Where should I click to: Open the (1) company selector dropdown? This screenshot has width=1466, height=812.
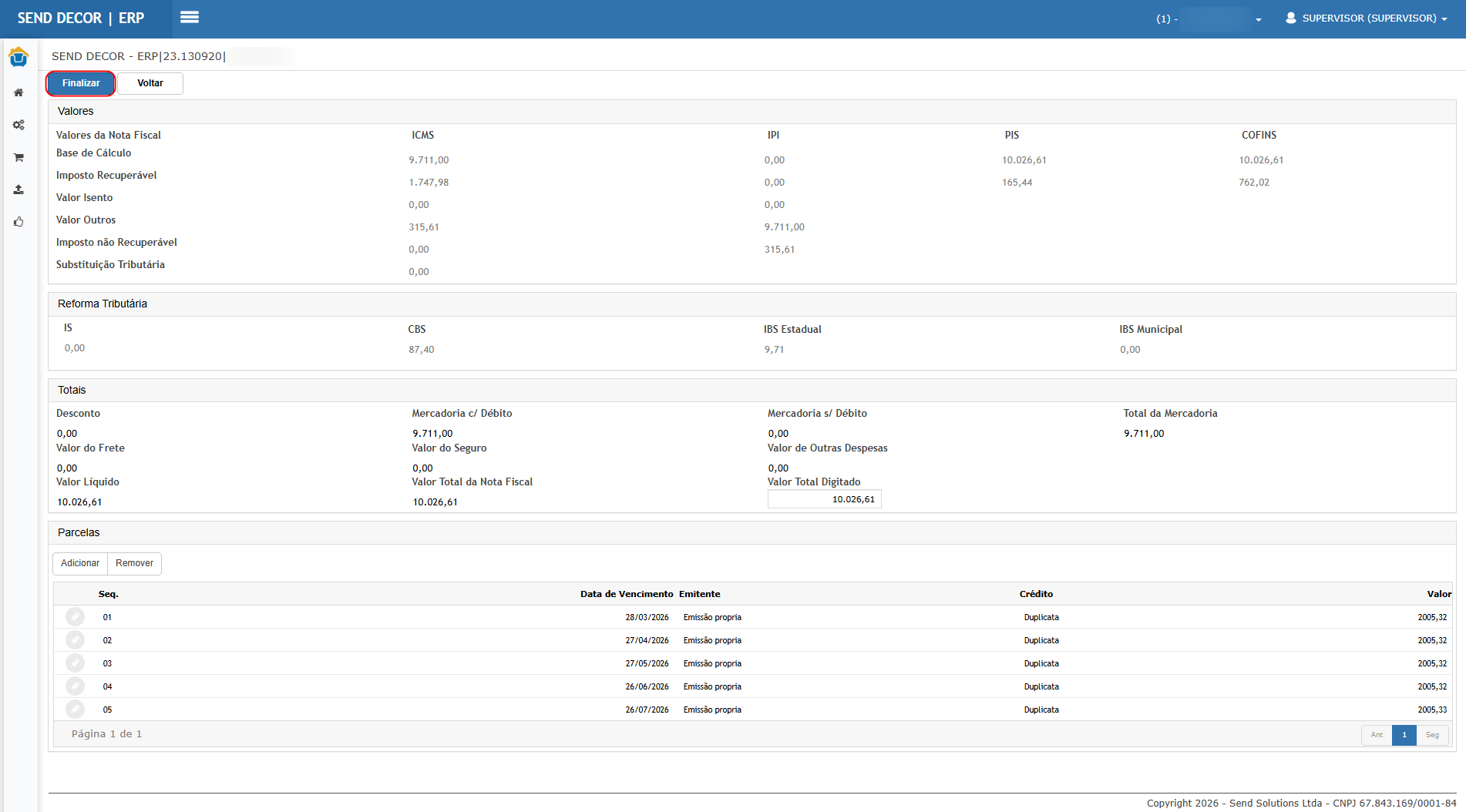[x=1209, y=19]
